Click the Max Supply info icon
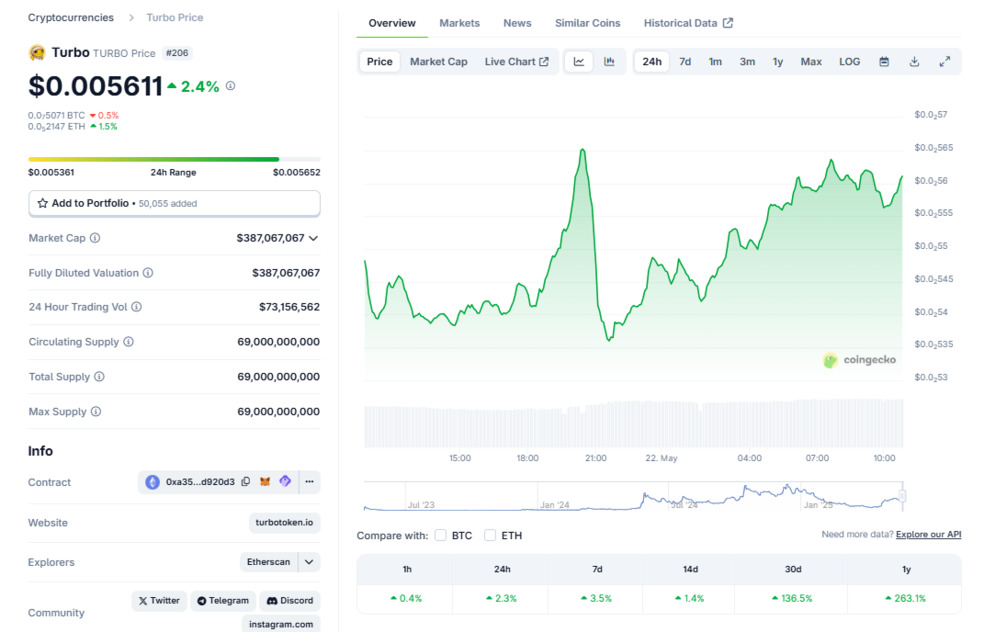 point(96,412)
